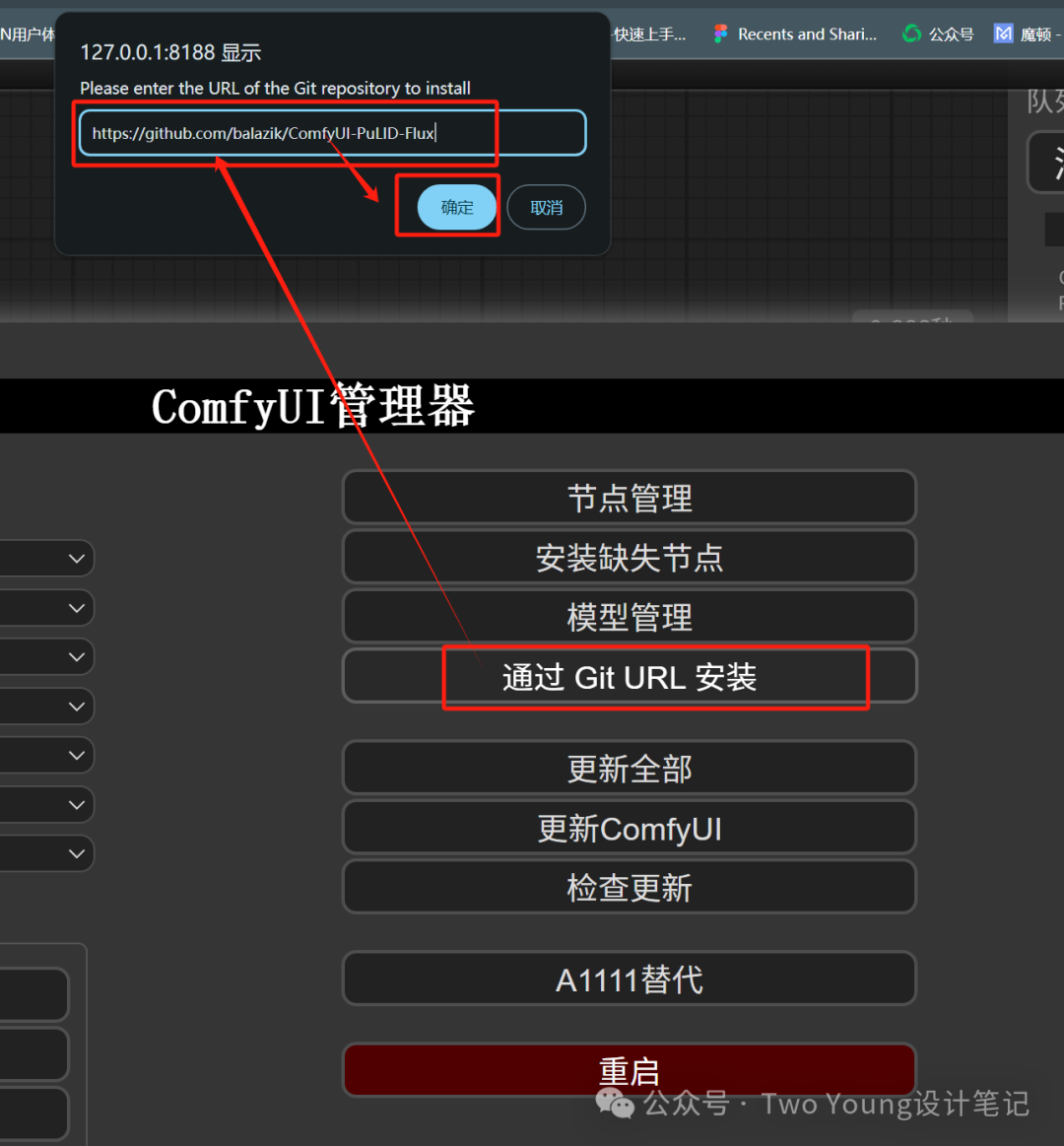Select 安装缺失节点 option
This screenshot has height=1146, width=1064.
point(630,558)
